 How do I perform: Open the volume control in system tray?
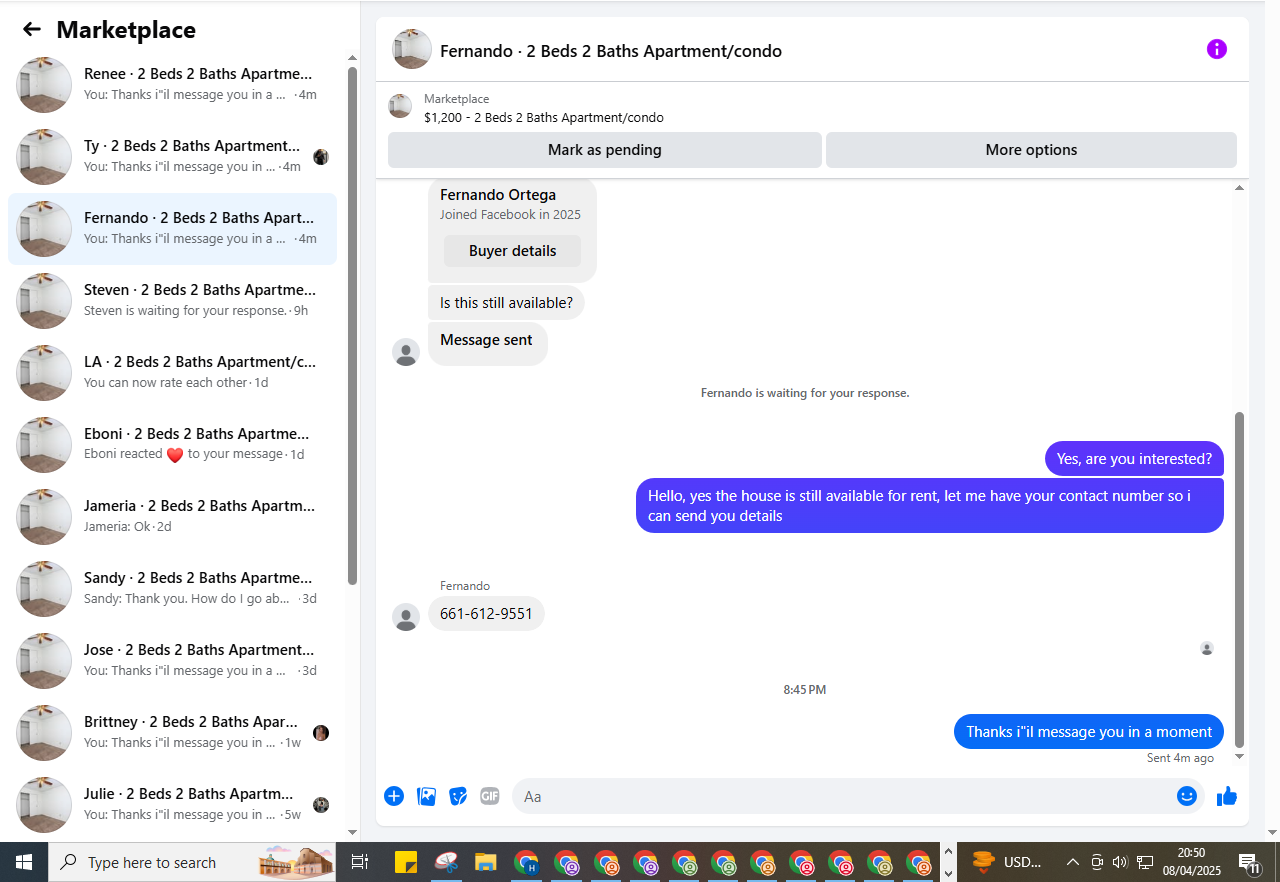pos(1120,862)
